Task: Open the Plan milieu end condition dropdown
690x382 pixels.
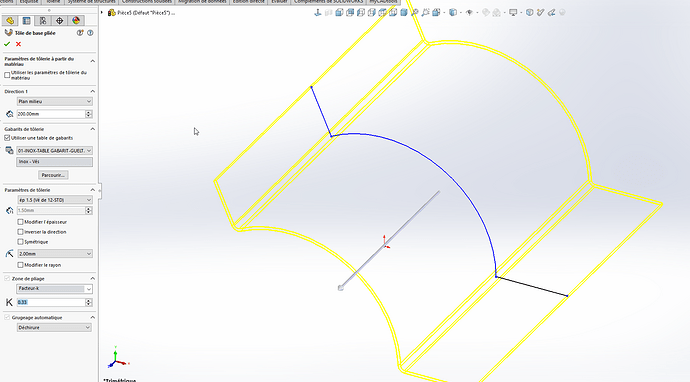Action: point(55,101)
